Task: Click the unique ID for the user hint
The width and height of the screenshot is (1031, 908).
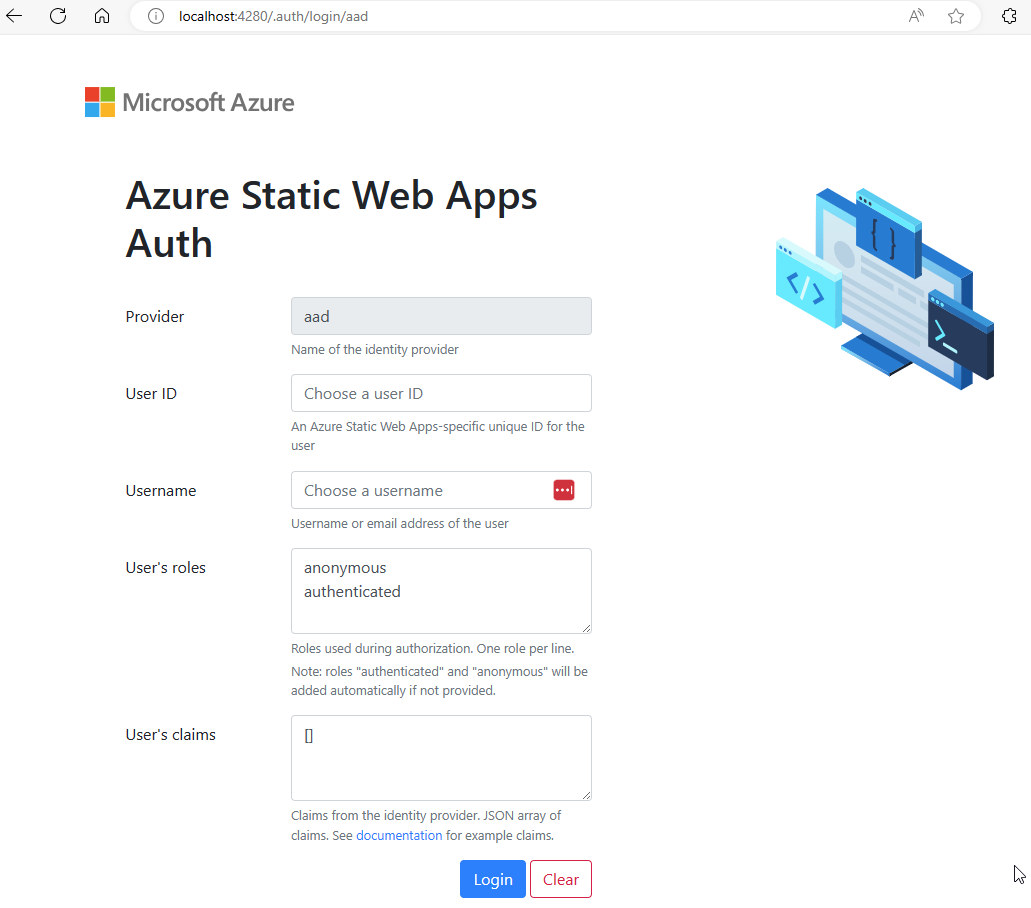Action: (438, 435)
